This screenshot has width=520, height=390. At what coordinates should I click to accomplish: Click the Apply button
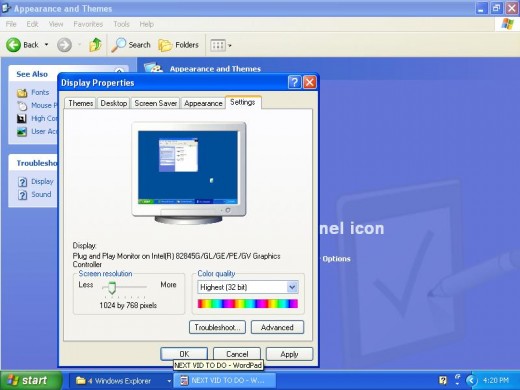tap(289, 354)
